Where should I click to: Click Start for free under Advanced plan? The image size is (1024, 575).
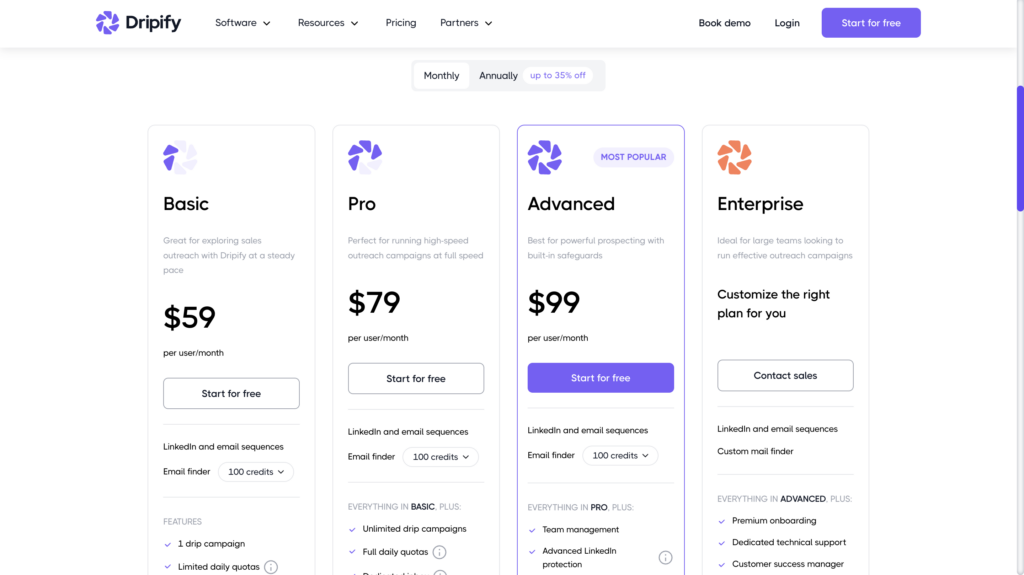600,378
